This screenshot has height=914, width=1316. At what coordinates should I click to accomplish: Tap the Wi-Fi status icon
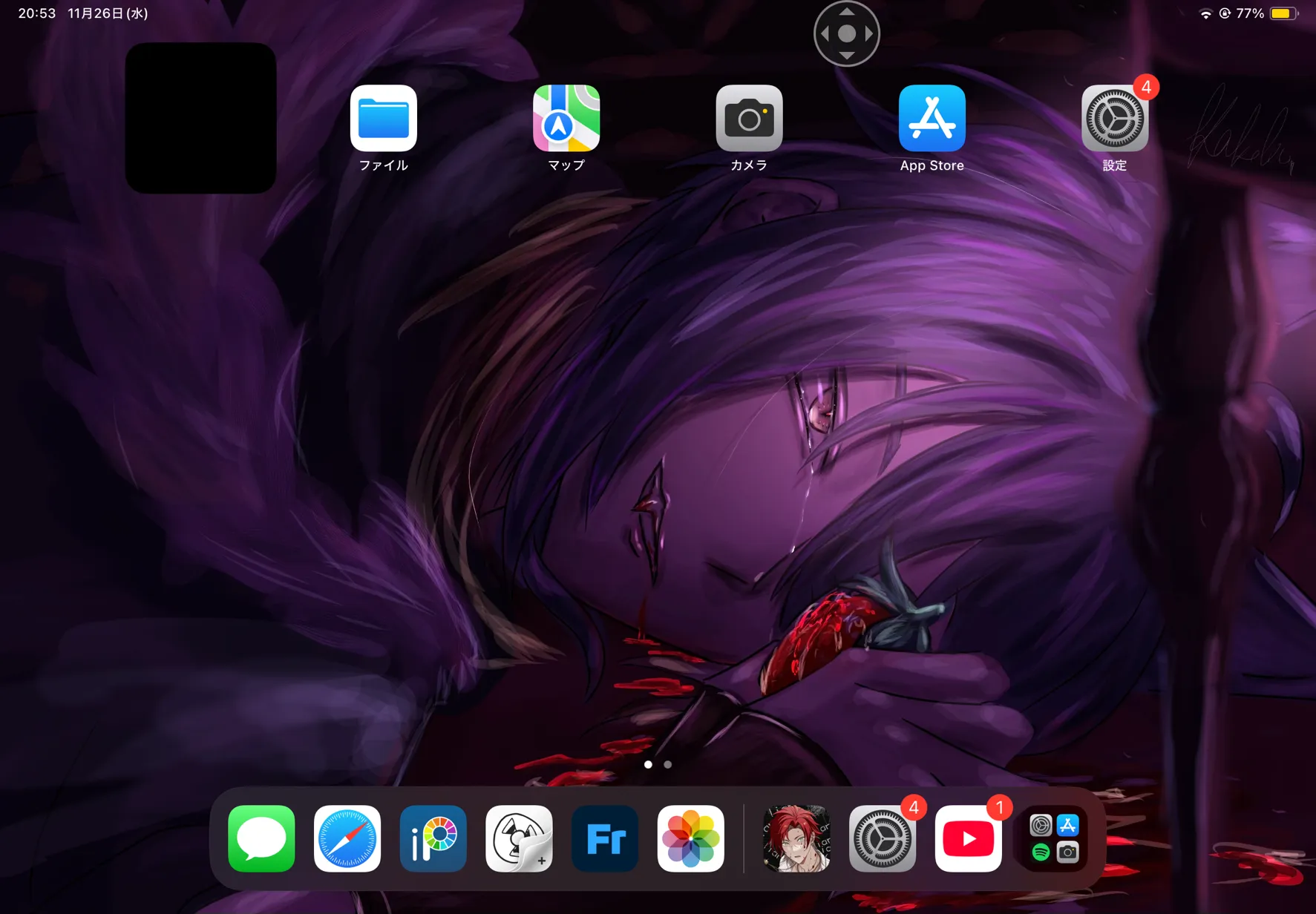(x=1206, y=13)
